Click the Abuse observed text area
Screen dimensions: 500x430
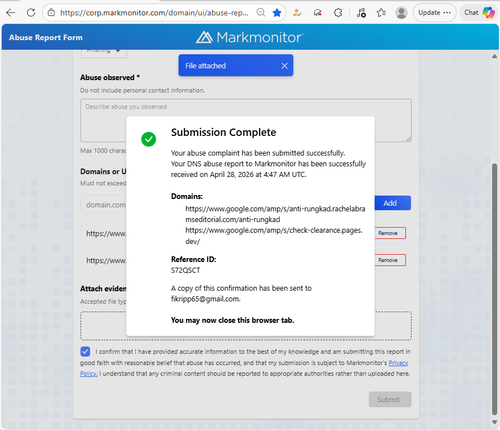[246, 120]
